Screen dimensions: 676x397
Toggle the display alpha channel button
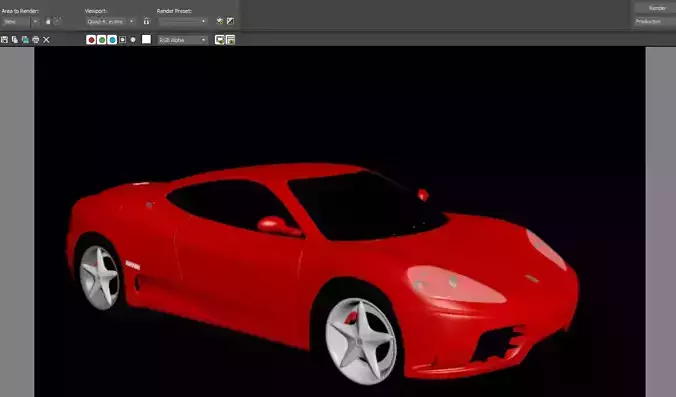pyautogui.click(x=122, y=40)
